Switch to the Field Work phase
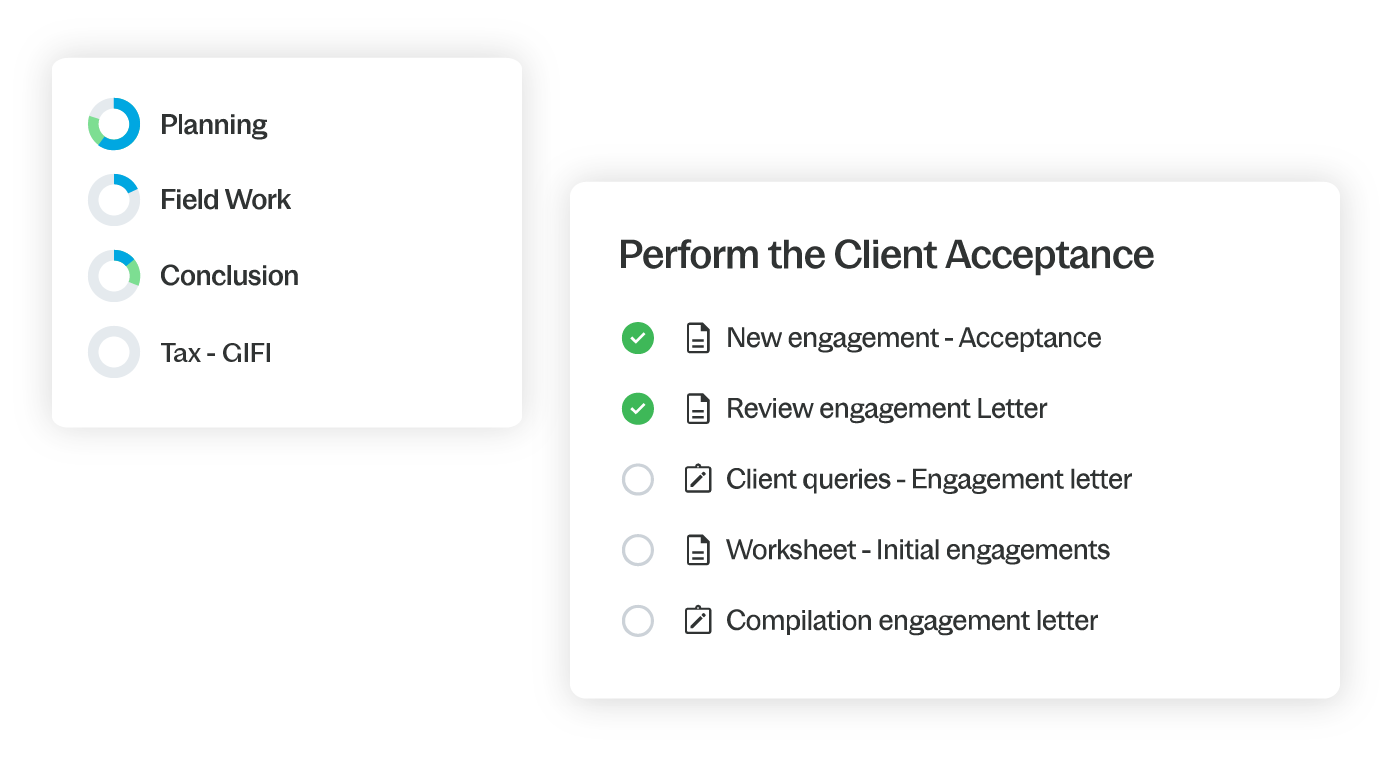 tap(225, 200)
